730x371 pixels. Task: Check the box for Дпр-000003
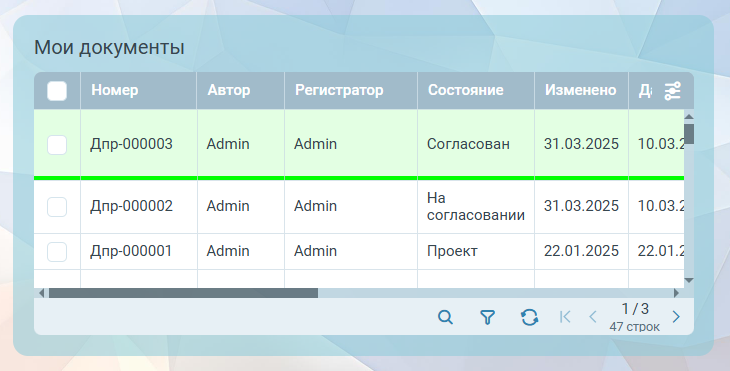(57, 145)
